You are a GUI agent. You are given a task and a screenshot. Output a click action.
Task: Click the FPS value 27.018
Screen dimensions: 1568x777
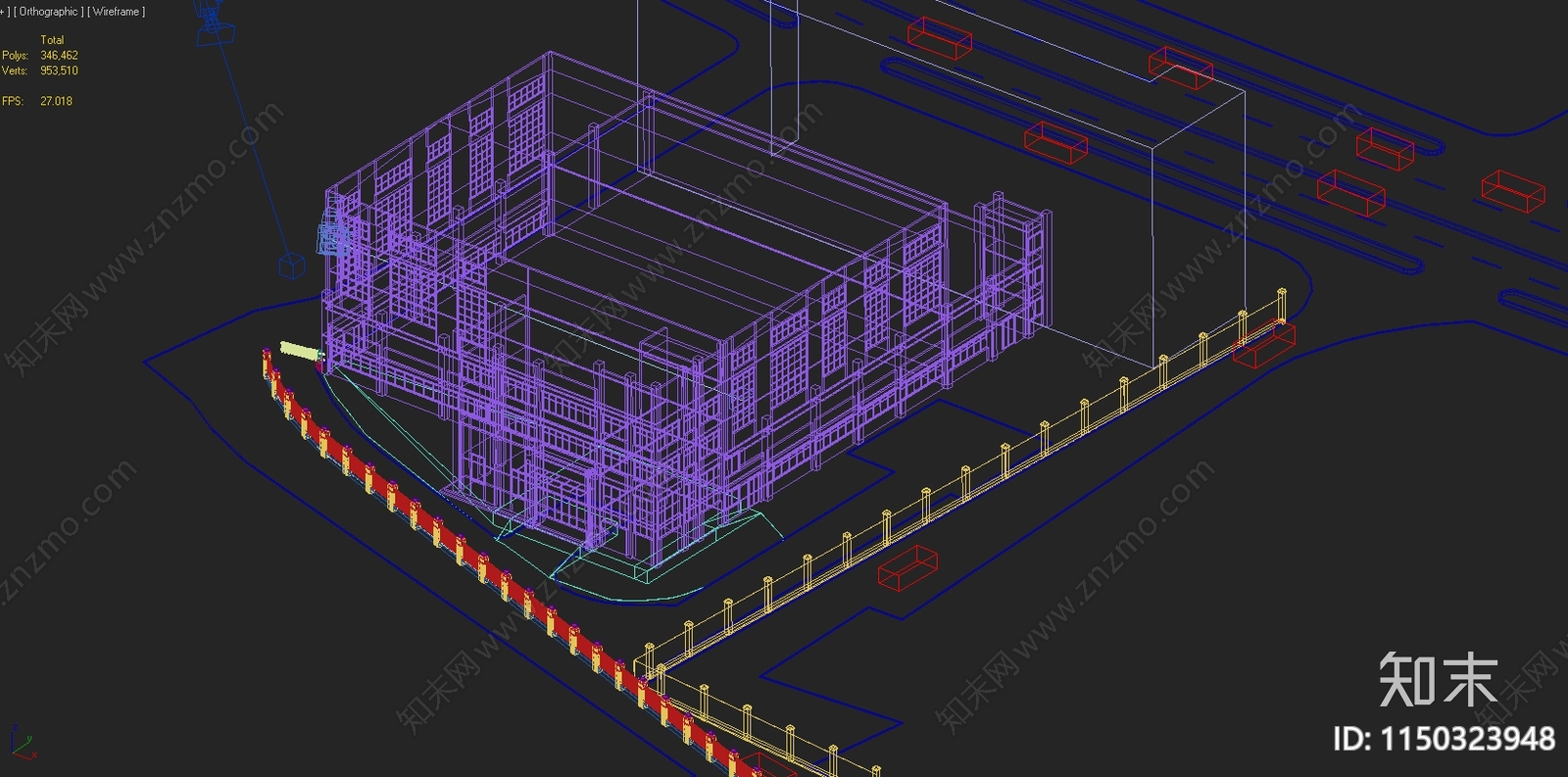tap(56, 101)
